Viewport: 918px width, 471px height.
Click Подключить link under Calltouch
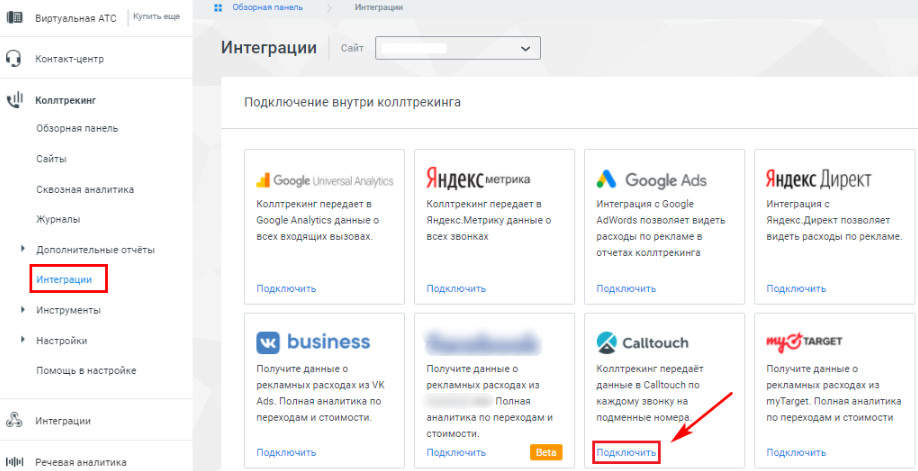pos(626,453)
